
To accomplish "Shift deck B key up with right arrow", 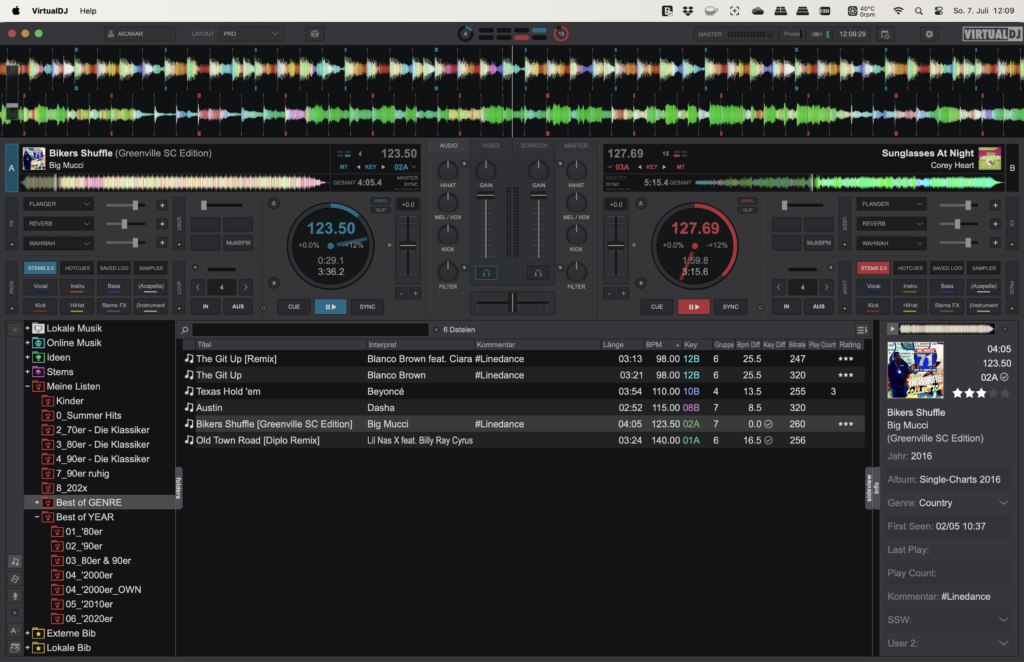I will (x=664, y=167).
